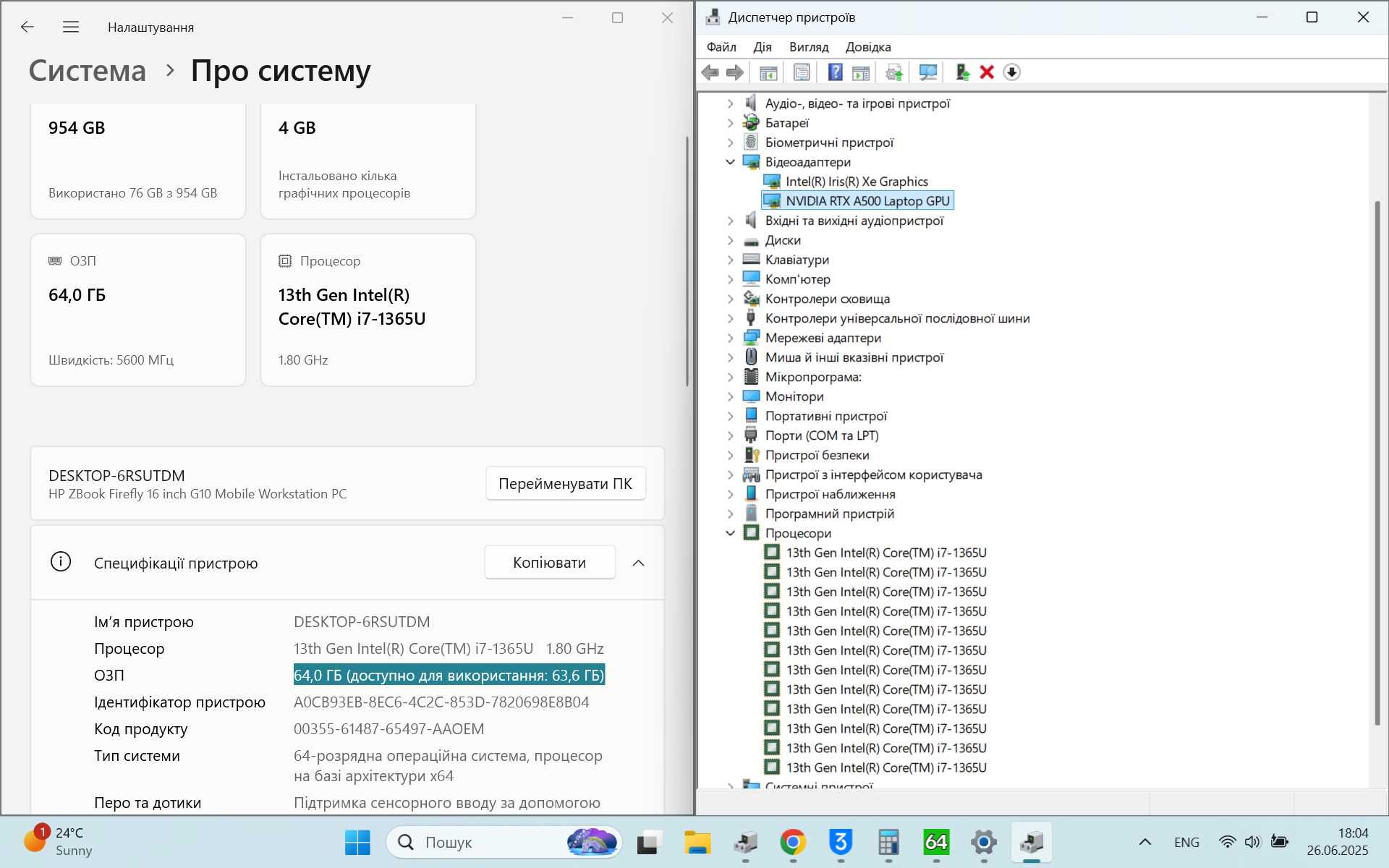Select the Біометричні пристрої tree item
1389x868 pixels.
pos(829,142)
